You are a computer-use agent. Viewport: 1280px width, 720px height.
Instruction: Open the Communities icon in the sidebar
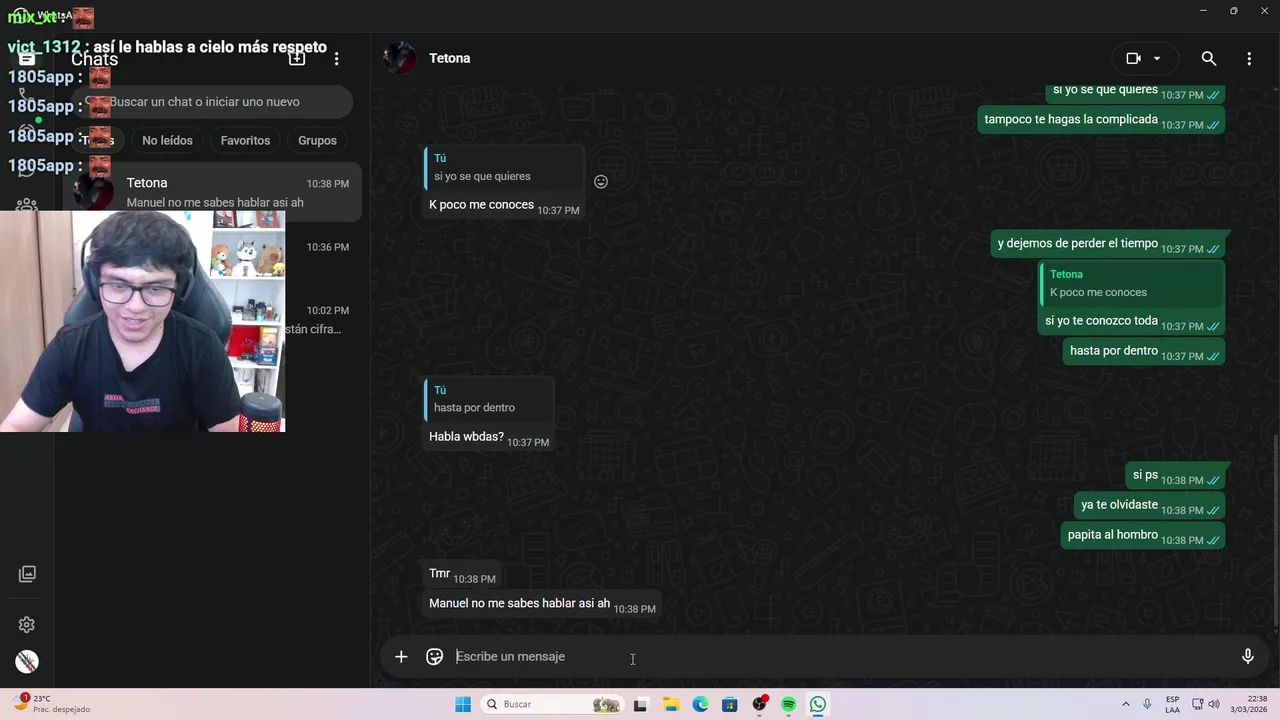coord(27,205)
